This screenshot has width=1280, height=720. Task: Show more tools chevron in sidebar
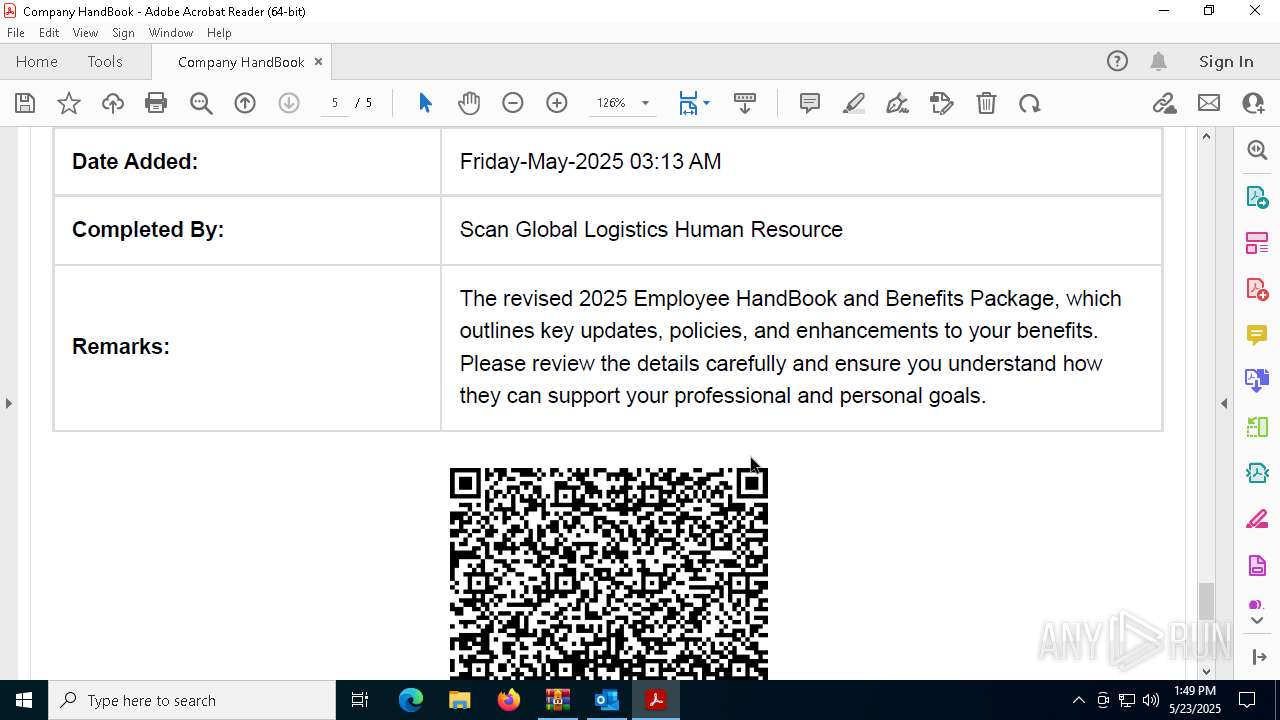(1257, 621)
